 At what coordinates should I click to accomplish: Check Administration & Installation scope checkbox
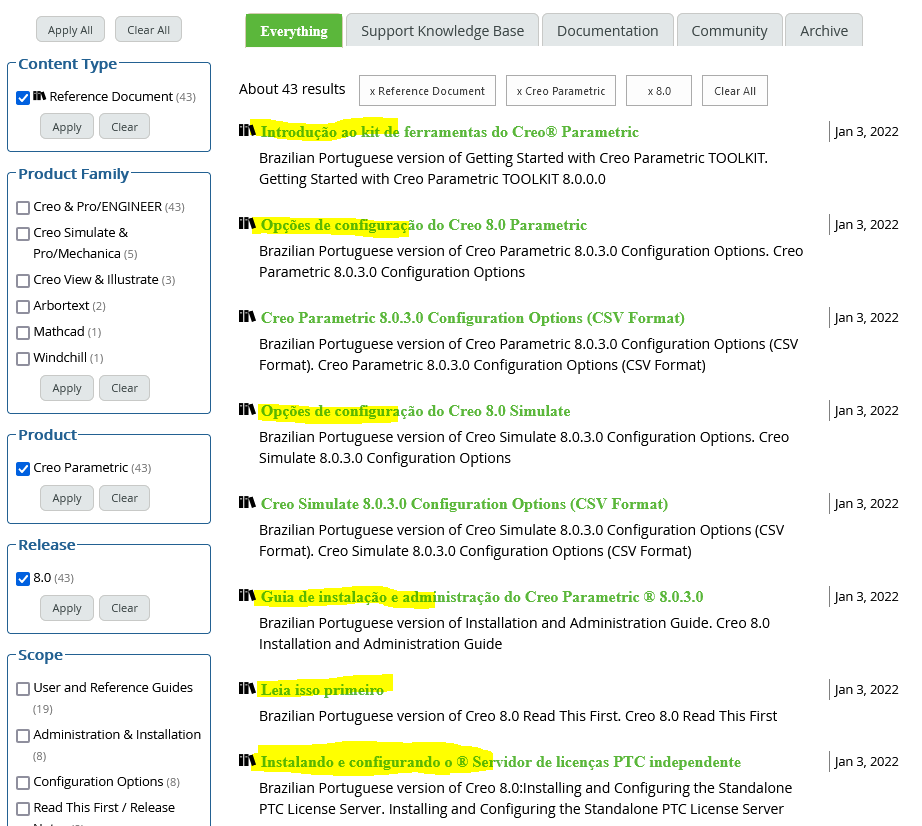click(x=23, y=735)
